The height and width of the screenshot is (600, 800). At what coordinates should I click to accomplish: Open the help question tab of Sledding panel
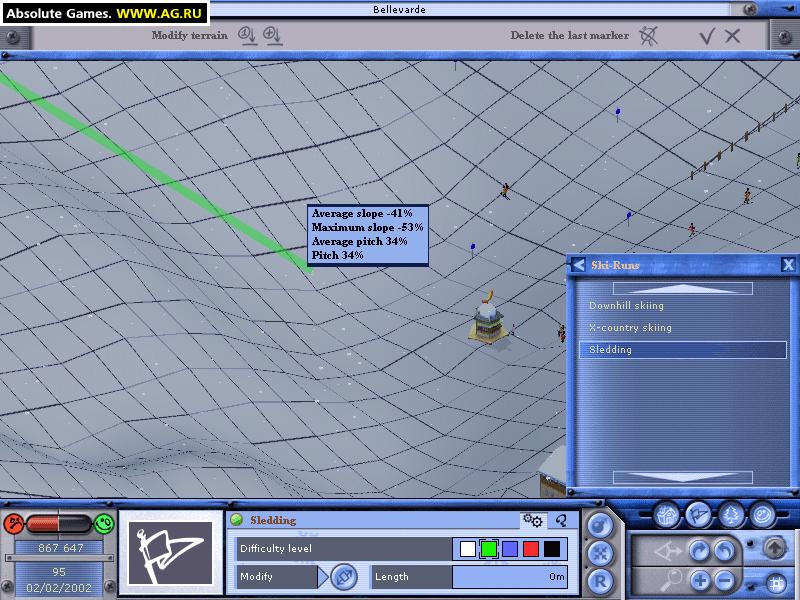click(x=561, y=520)
